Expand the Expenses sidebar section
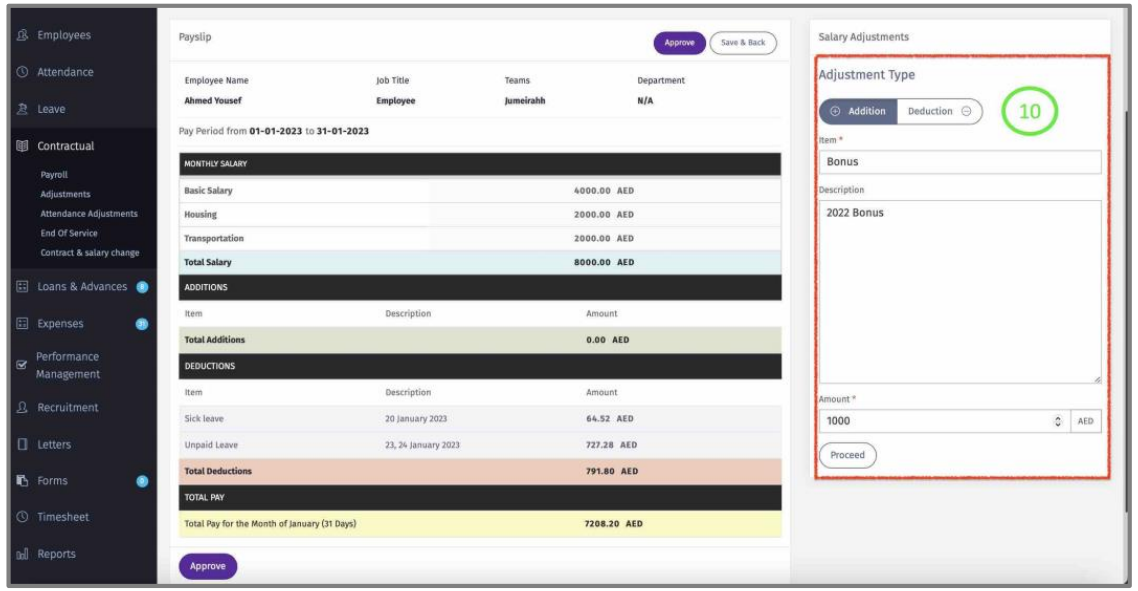This screenshot has width=1138, height=591. pyautogui.click(x=61, y=324)
